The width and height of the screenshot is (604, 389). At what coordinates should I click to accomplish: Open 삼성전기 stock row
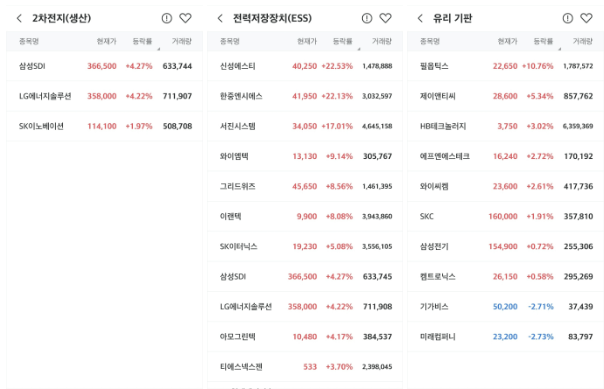[505, 246]
